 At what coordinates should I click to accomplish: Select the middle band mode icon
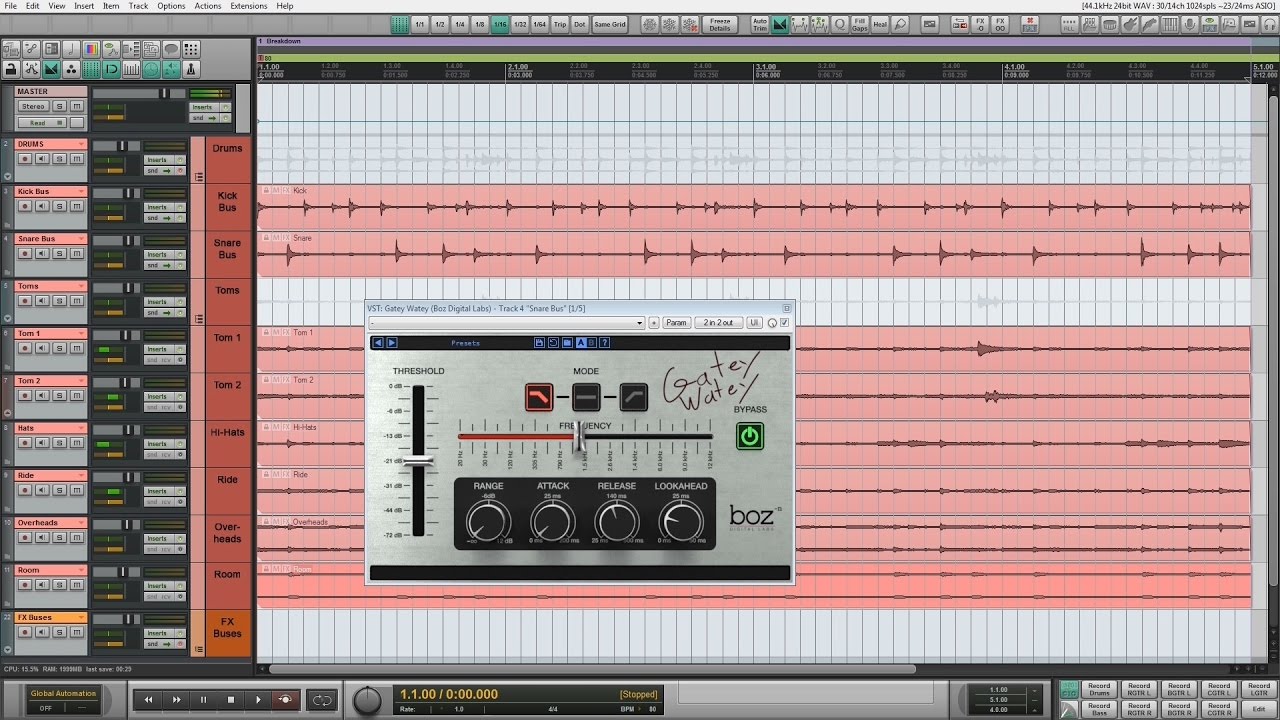[586, 398]
